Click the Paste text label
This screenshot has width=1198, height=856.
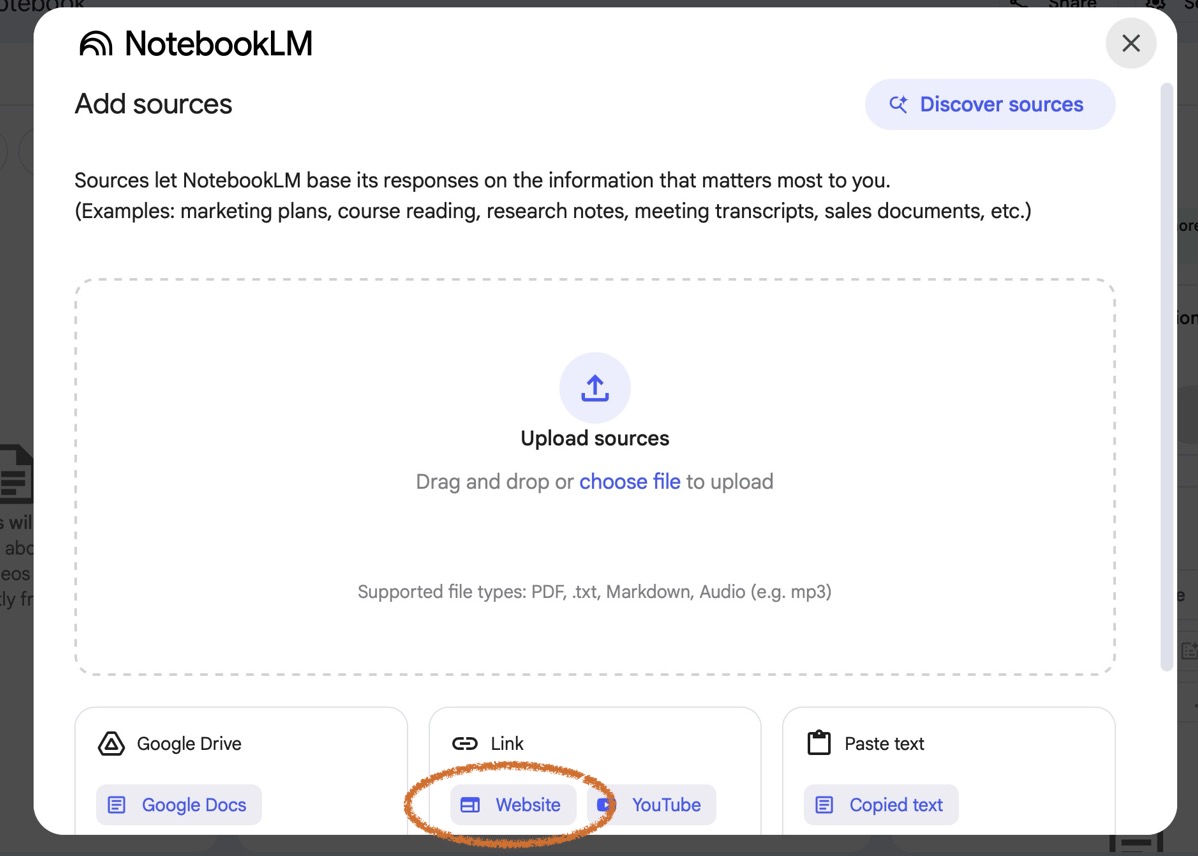point(884,744)
